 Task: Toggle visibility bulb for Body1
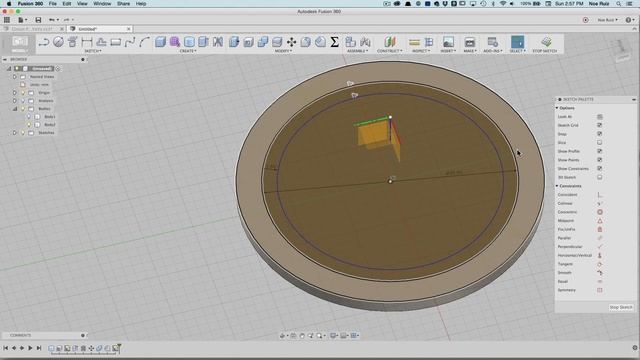pos(29,117)
